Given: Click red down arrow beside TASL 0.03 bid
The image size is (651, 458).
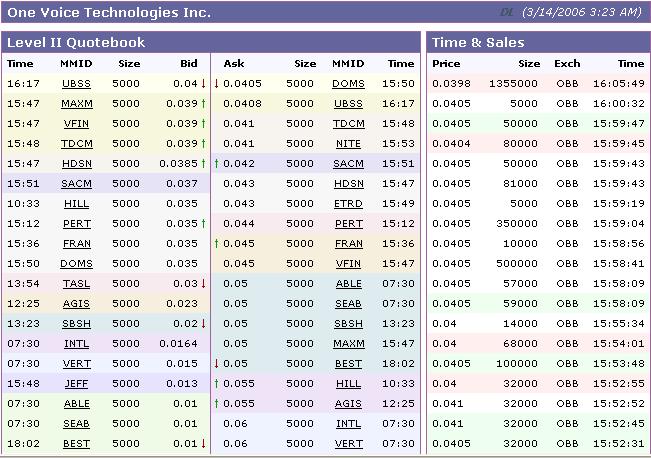Looking at the screenshot, I should tap(203, 284).
